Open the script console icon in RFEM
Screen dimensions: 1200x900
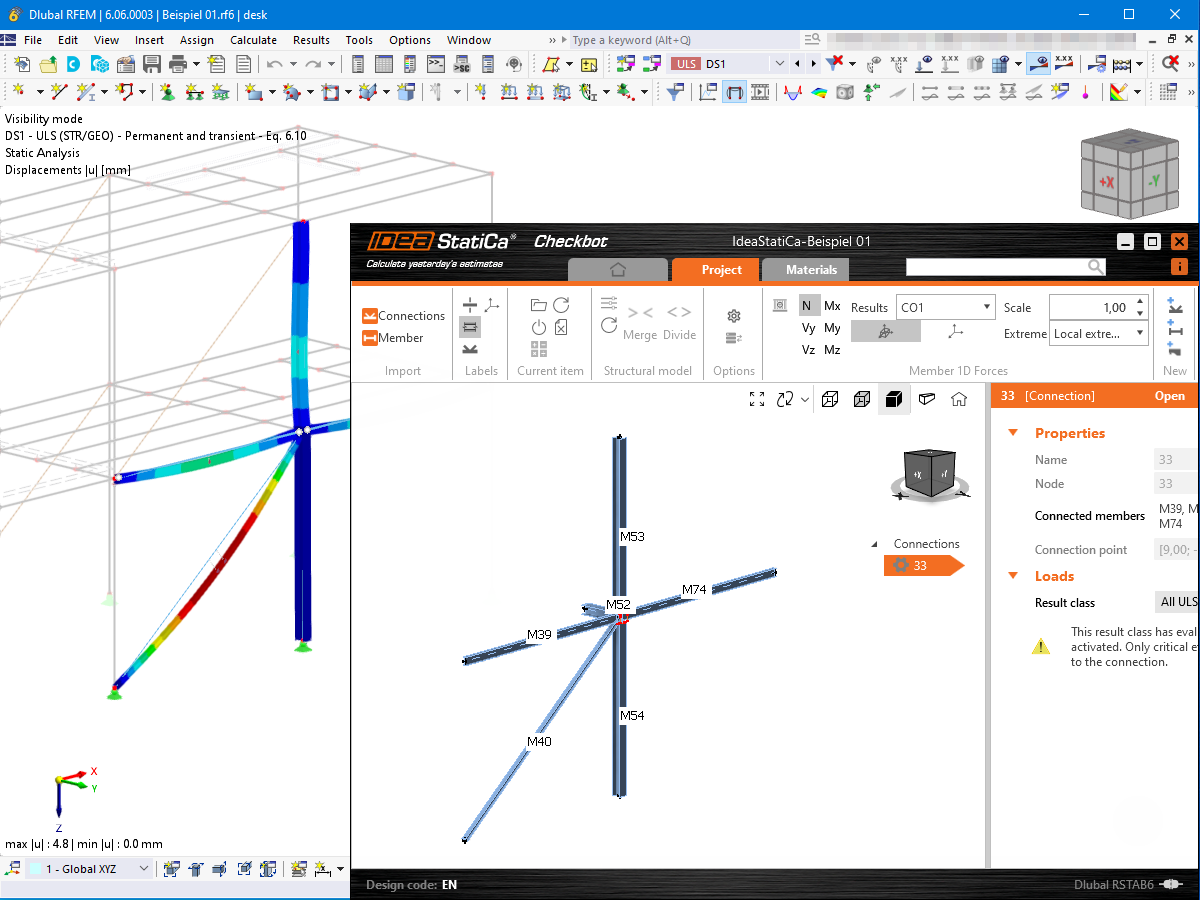[436, 64]
